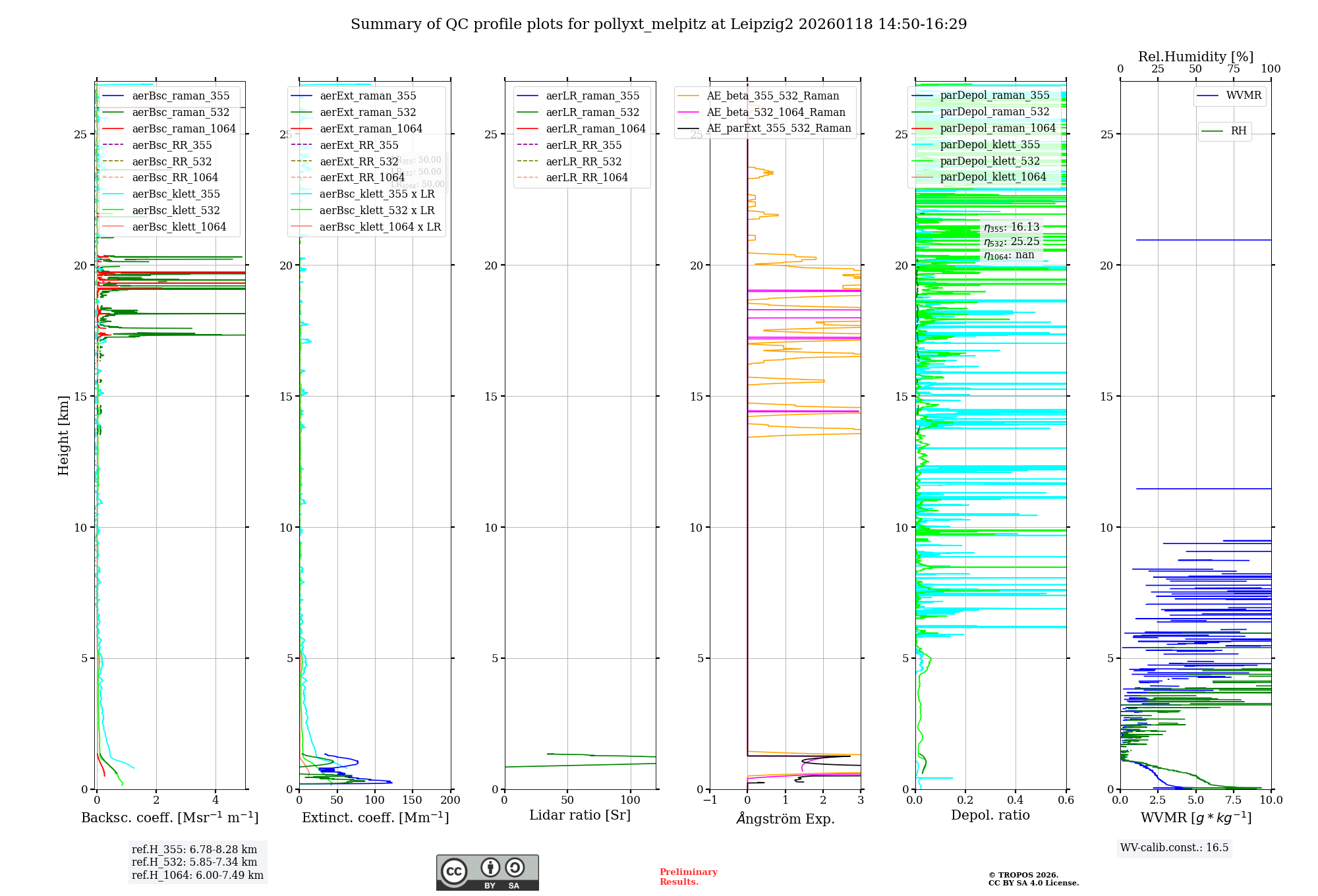Click the Depol. ratio axis label
The image size is (1318, 896).
pyautogui.click(x=990, y=815)
